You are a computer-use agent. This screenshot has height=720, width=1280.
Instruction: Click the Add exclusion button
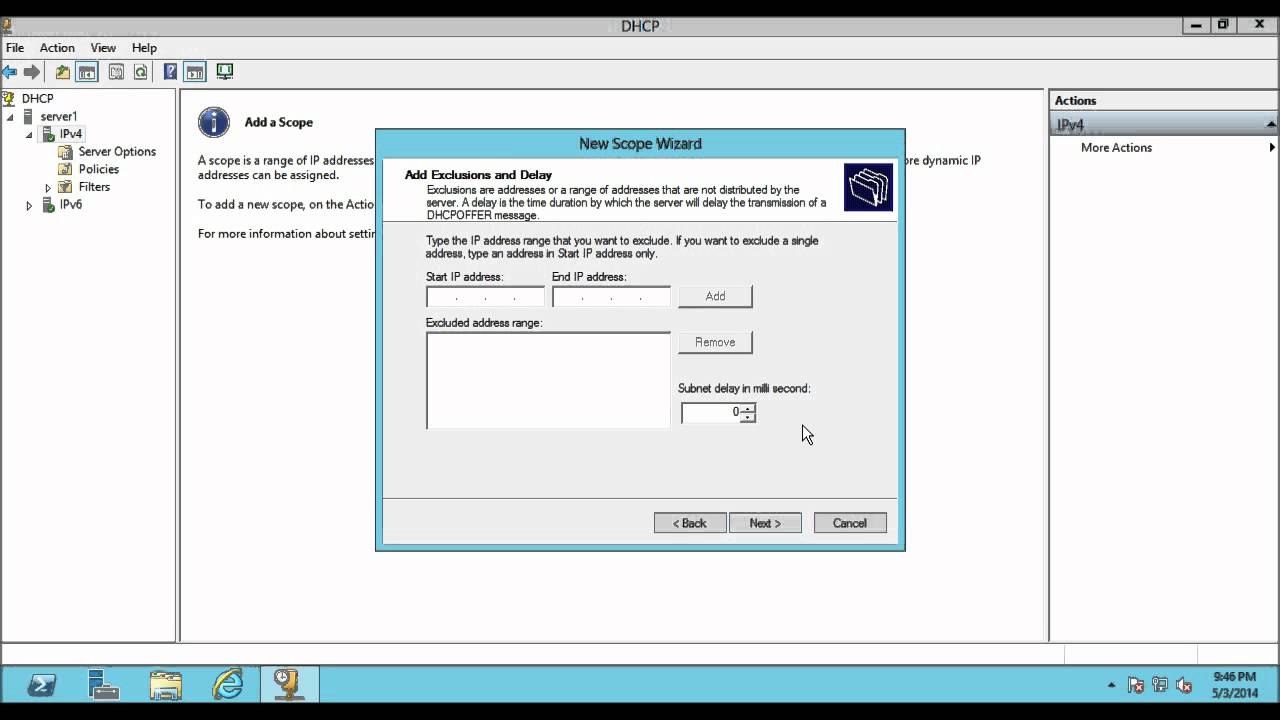(715, 296)
